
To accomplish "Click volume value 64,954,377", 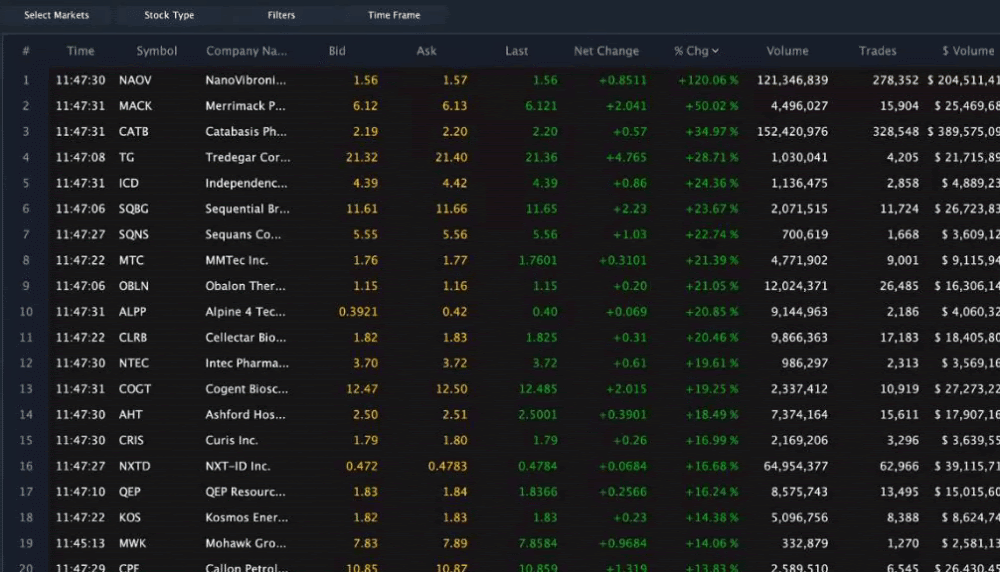I will pyautogui.click(x=795, y=466).
